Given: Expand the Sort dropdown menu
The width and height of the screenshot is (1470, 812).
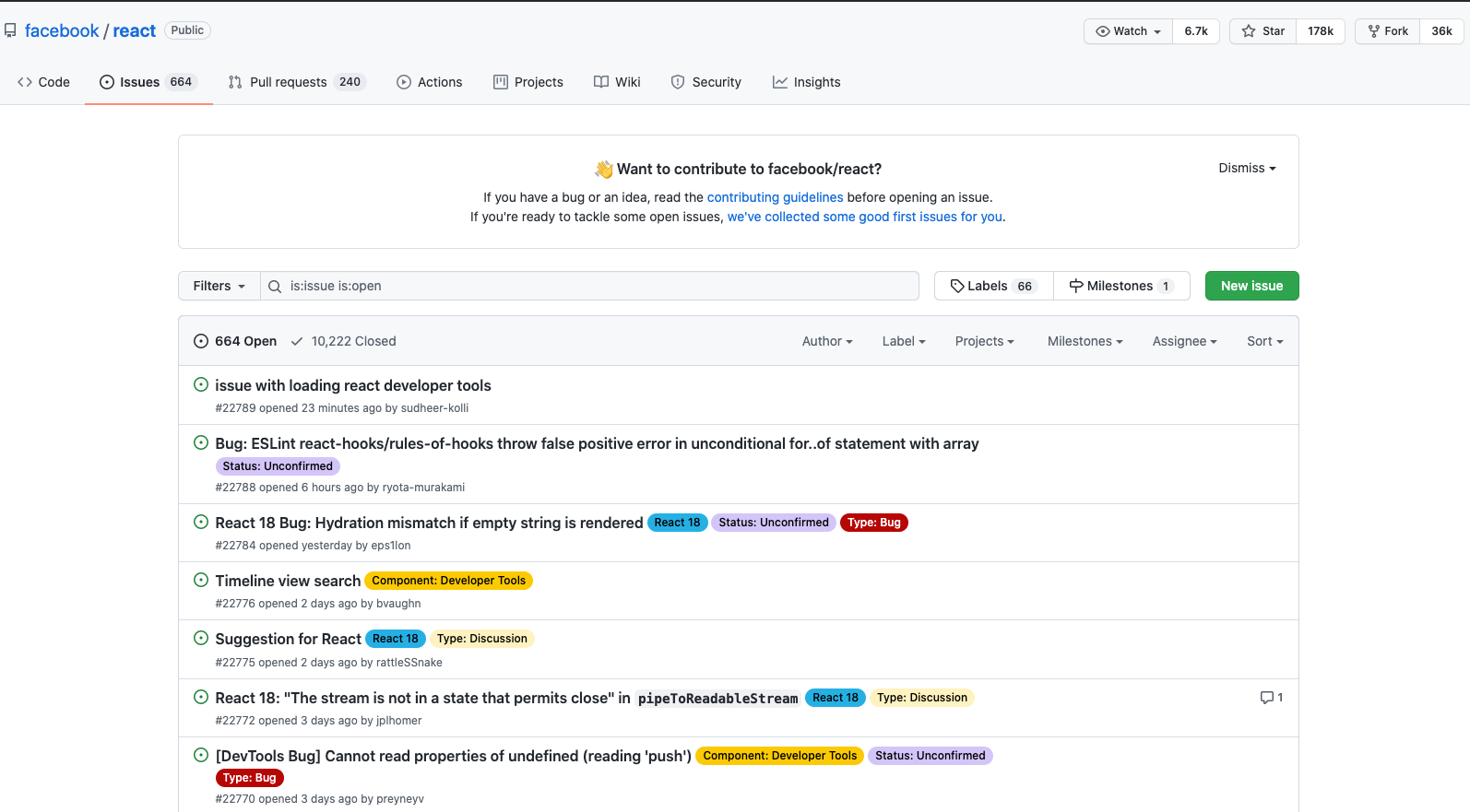Looking at the screenshot, I should point(1264,341).
